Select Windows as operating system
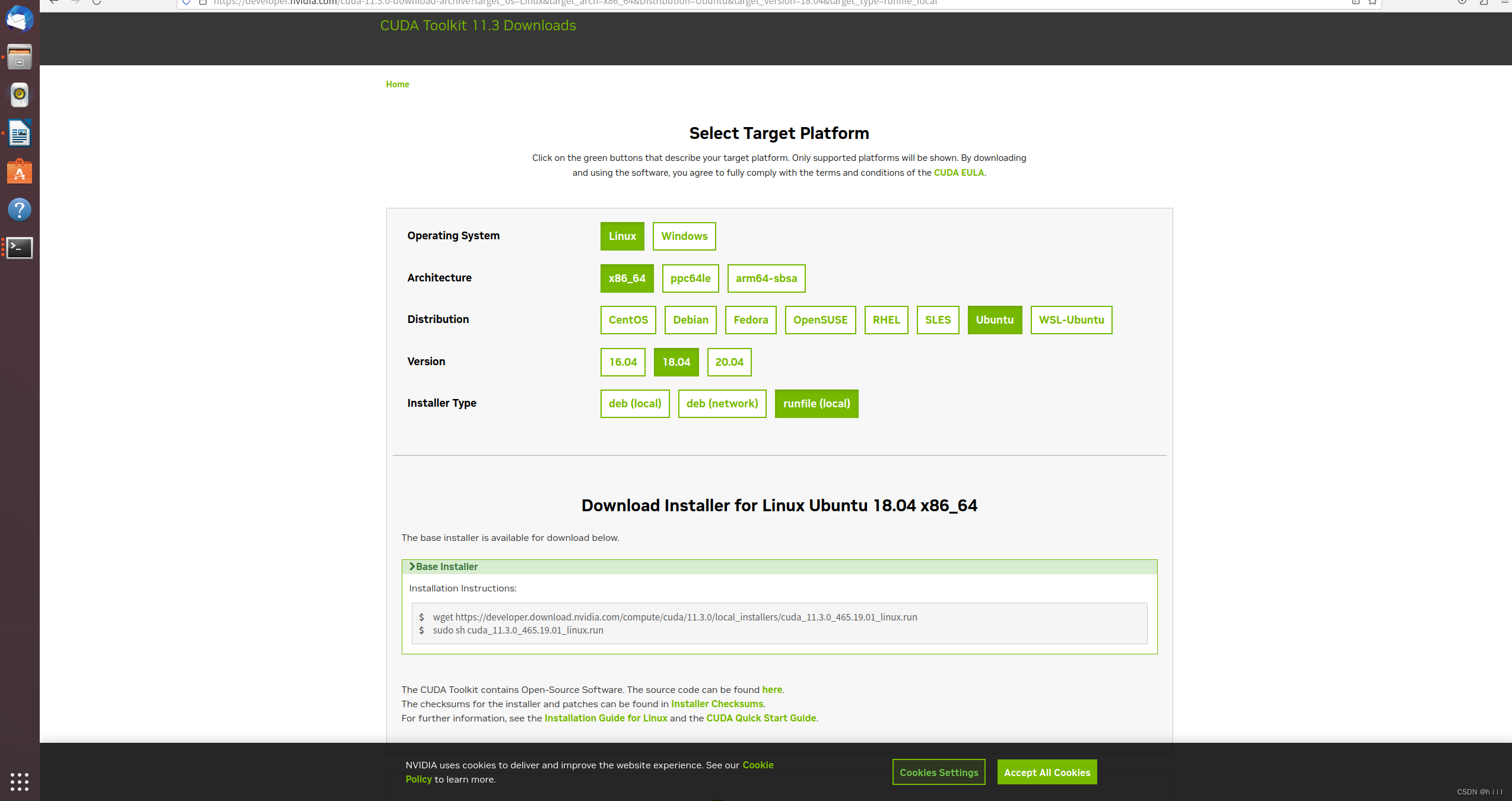The height and width of the screenshot is (801, 1512). pos(684,236)
